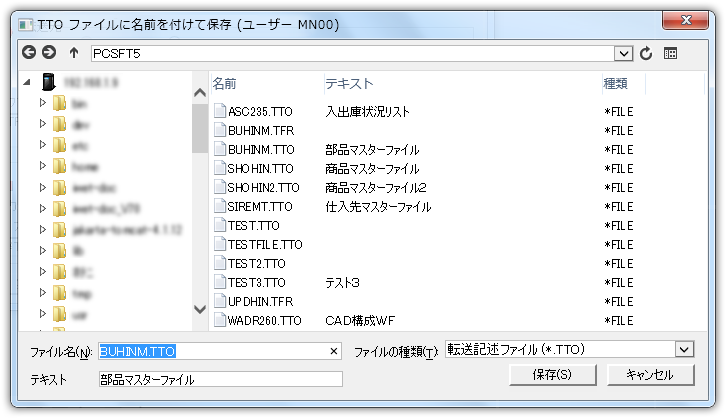Click the Forward navigation arrow
This screenshot has width=726, height=418.
click(x=49, y=52)
